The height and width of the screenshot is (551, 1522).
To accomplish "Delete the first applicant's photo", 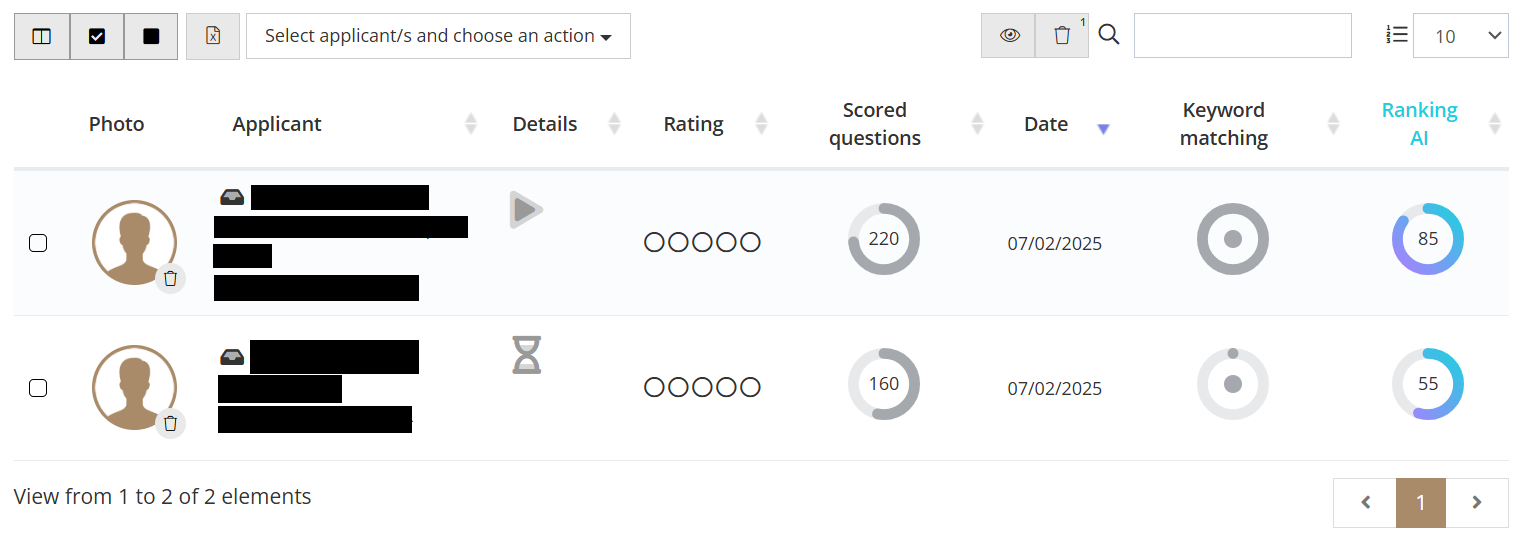I will point(170,278).
